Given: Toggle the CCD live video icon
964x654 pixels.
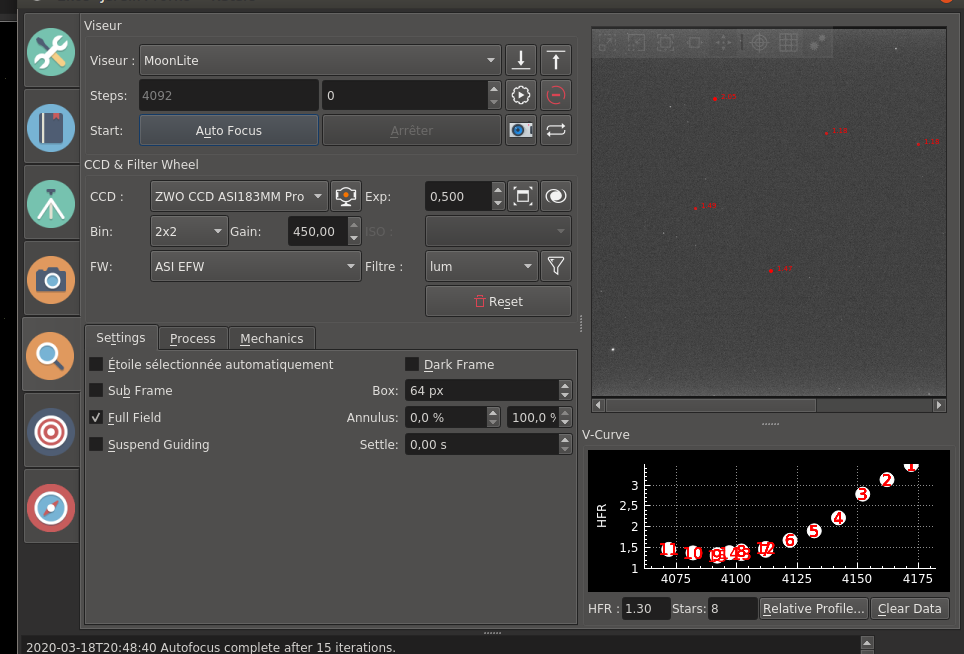Looking at the screenshot, I should click(346, 196).
